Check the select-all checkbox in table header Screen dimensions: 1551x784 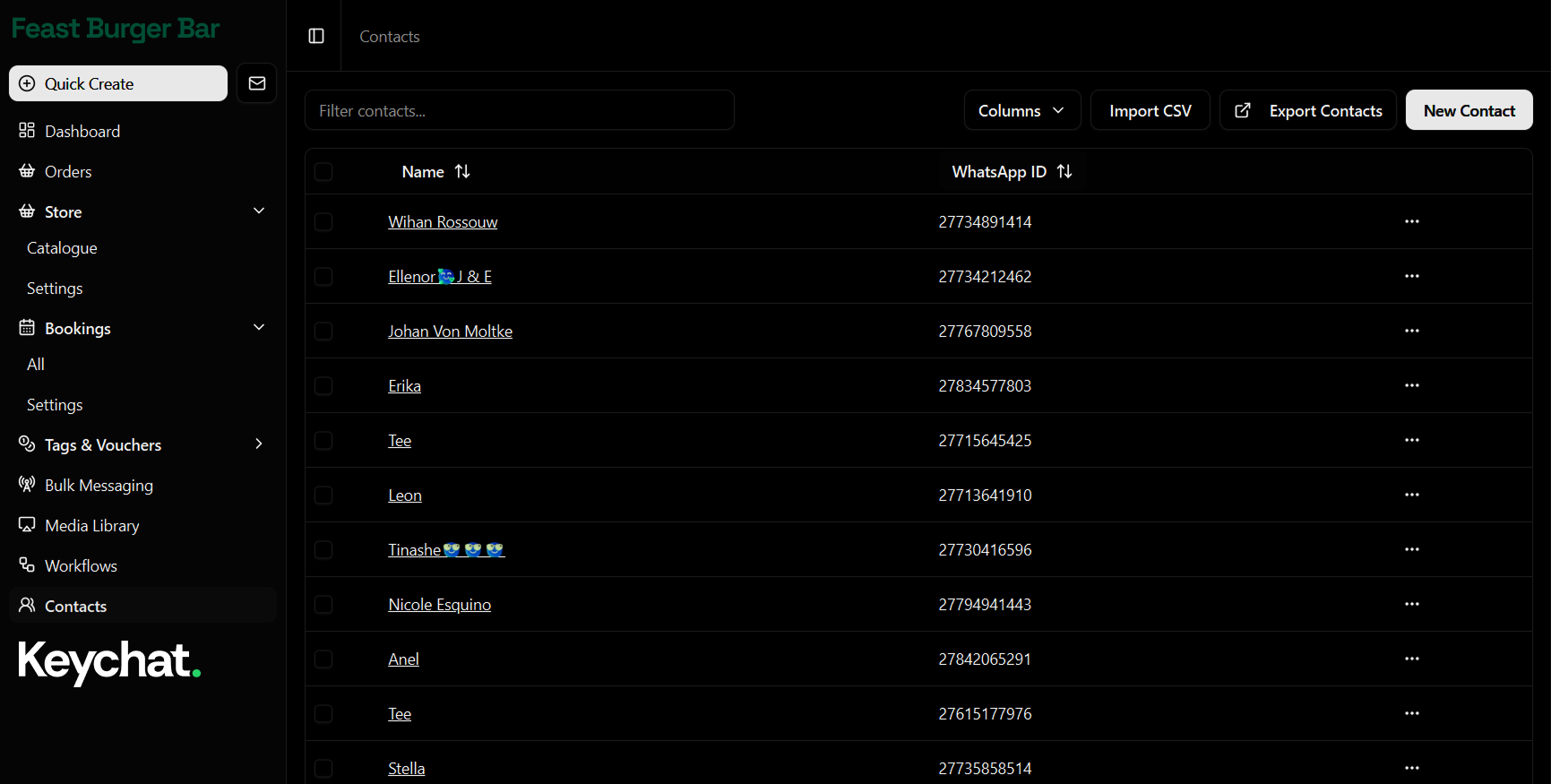(323, 171)
